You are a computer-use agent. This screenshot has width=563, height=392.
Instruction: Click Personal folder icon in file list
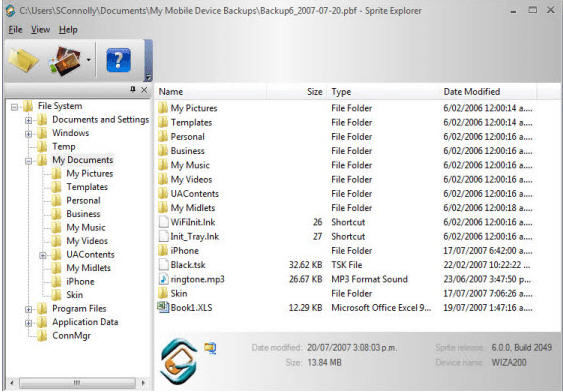pyautogui.click(x=163, y=136)
